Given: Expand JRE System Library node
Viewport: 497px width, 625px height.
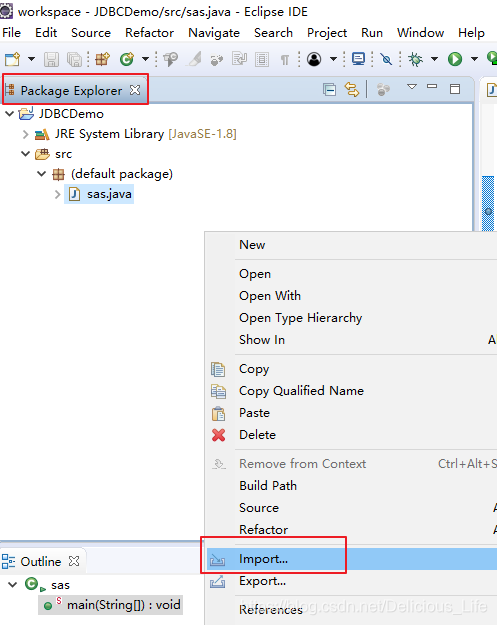Looking at the screenshot, I should point(26,134).
